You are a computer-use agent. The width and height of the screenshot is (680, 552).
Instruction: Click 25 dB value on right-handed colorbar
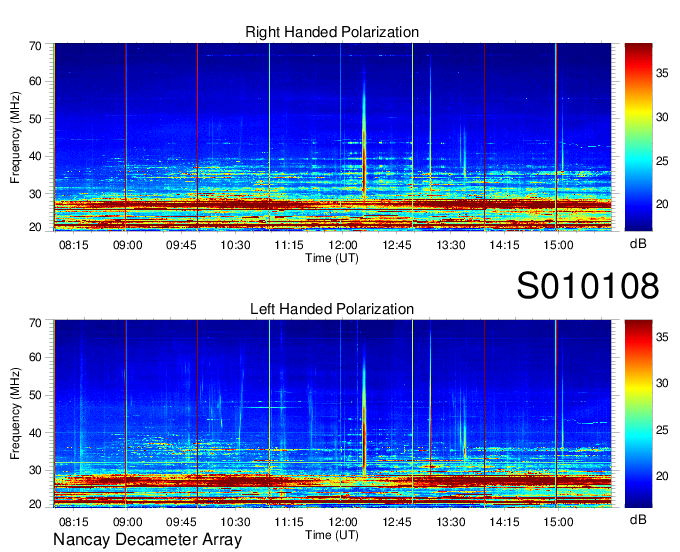(x=662, y=161)
